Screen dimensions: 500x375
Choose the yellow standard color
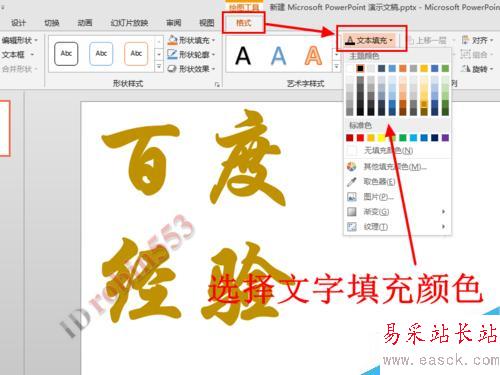[x=382, y=138]
